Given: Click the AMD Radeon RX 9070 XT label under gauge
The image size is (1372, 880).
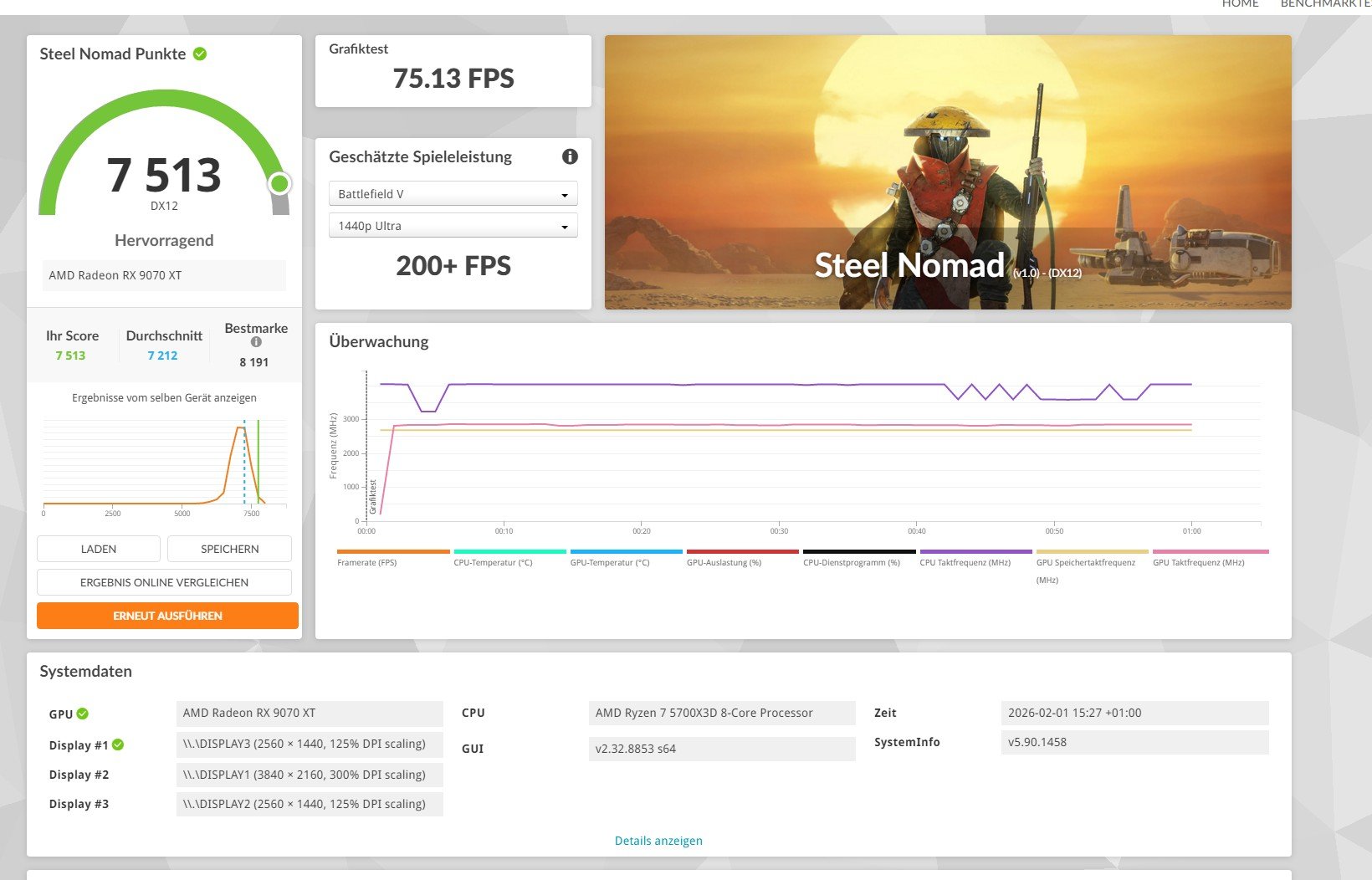Looking at the screenshot, I should [x=164, y=275].
